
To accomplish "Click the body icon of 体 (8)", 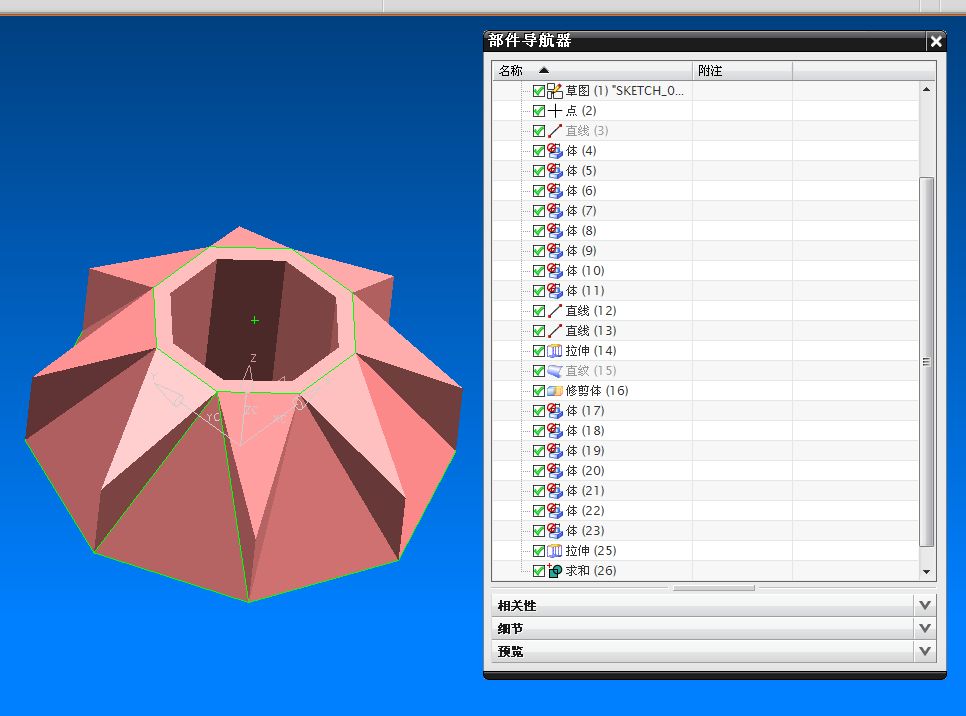I will coord(554,231).
